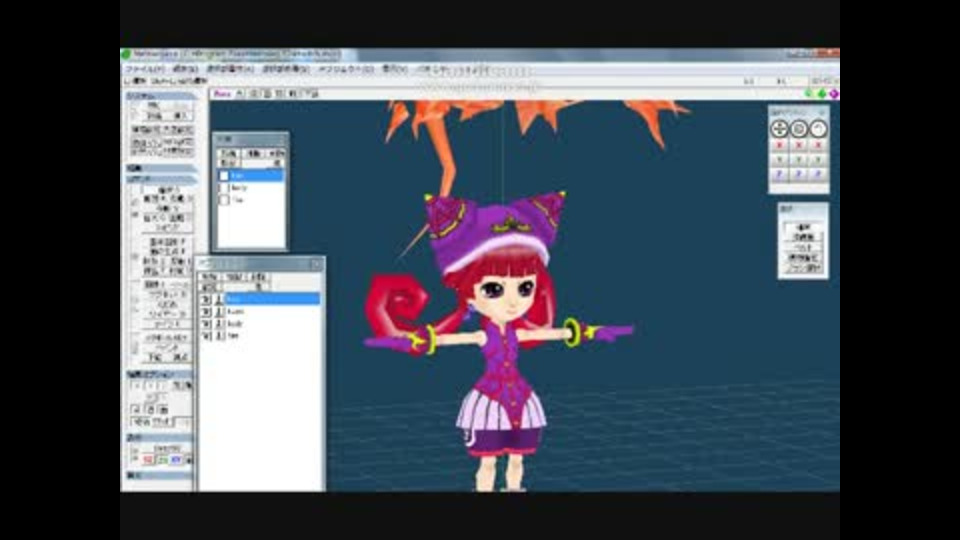
Task: Open the second menu (編集) in the menu bar
Action: 185,69
